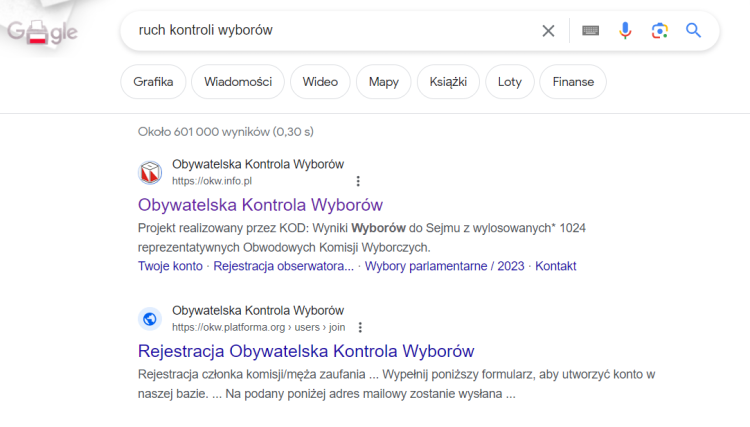Open Google Lens image search icon
750x427 pixels.
click(x=660, y=31)
